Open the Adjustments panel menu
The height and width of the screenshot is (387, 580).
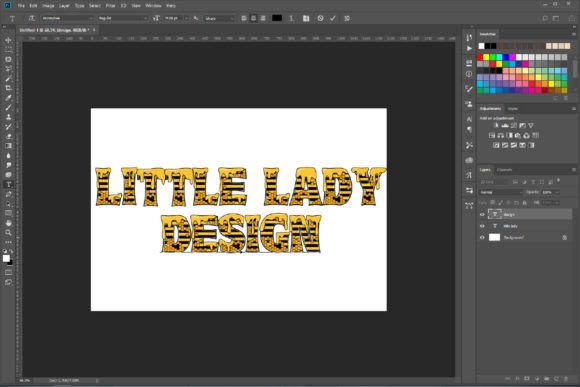pos(574,109)
